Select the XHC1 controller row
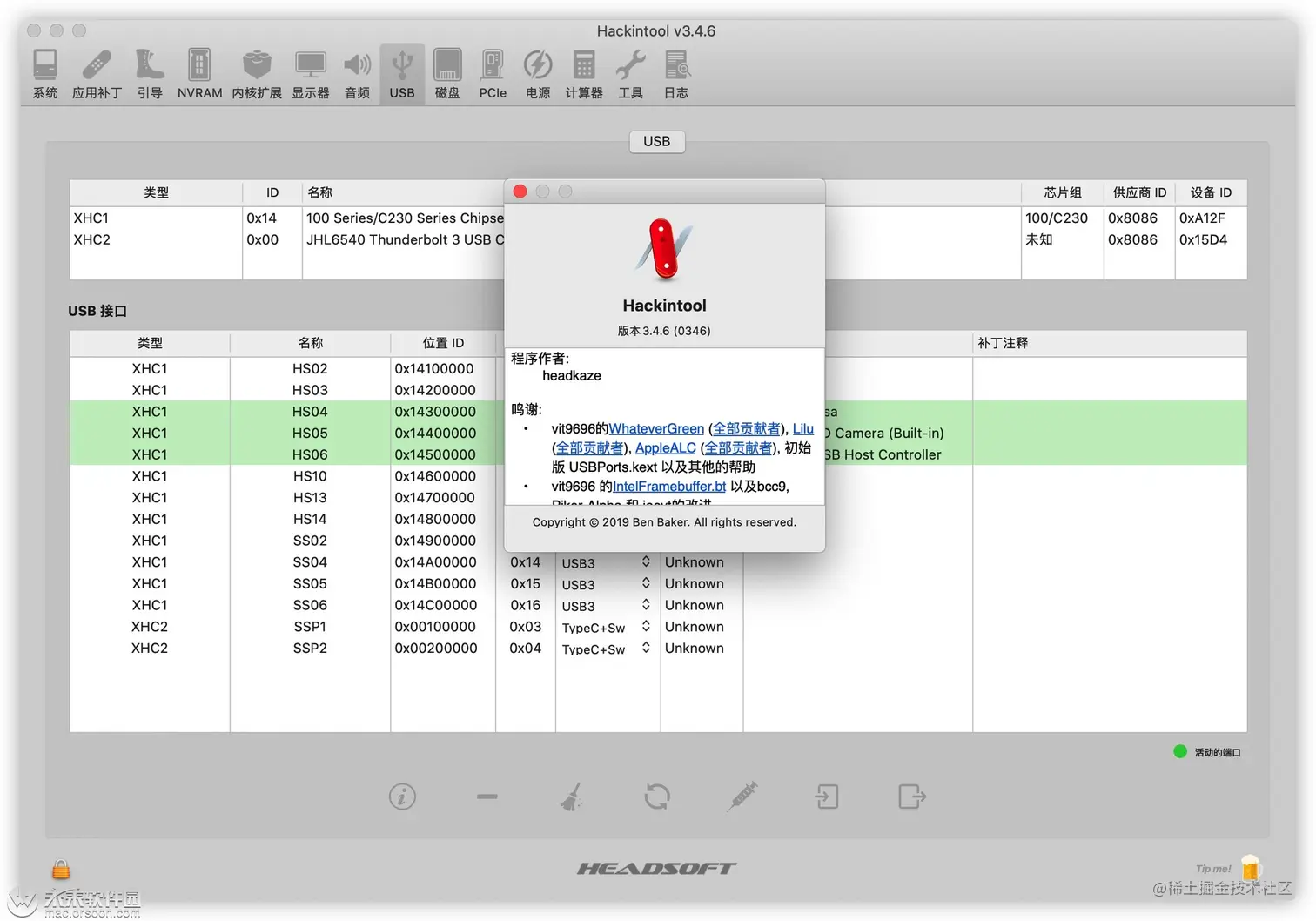Screen dimensions: 1316x921 point(658,218)
